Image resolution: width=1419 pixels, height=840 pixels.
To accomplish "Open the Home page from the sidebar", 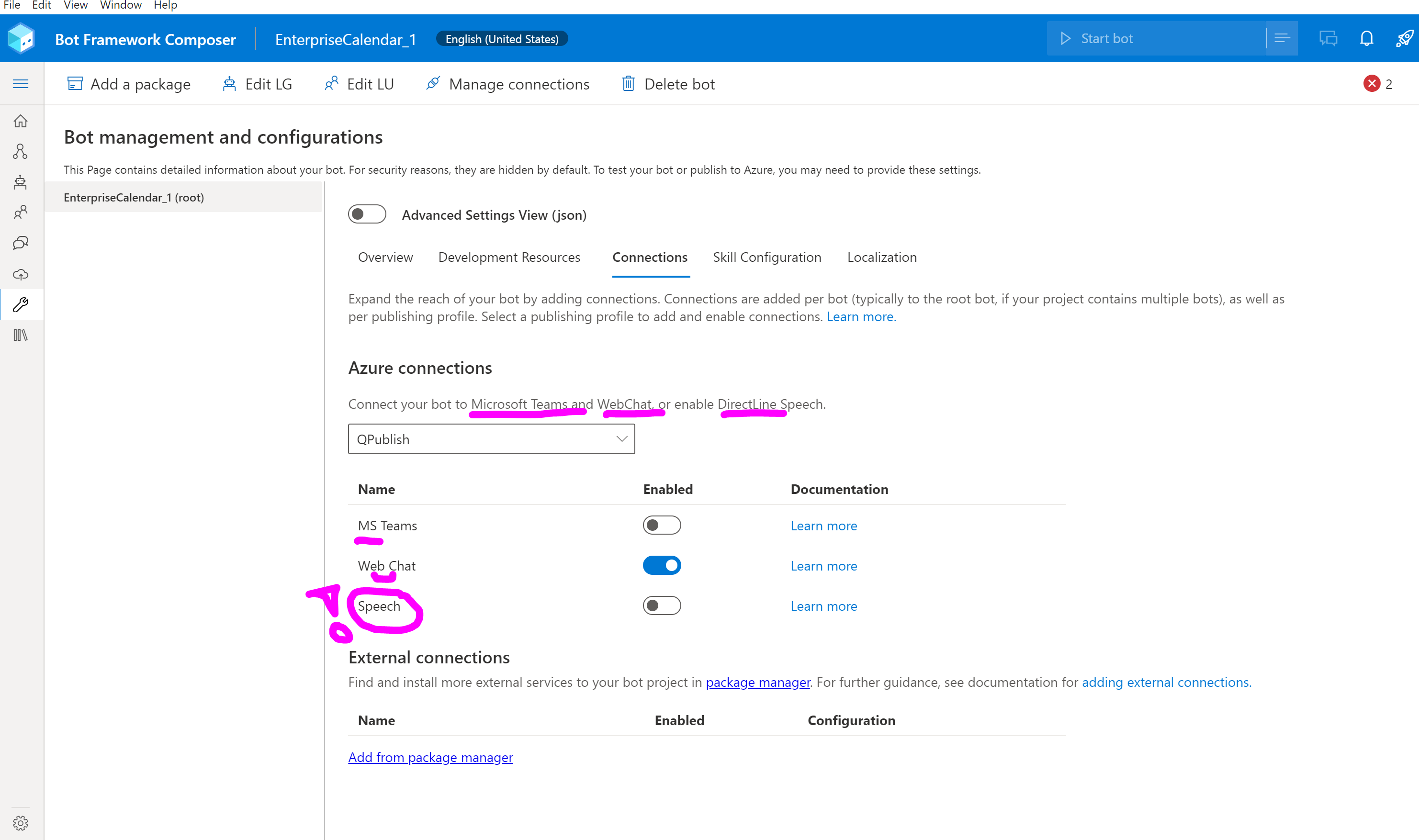I will point(21,121).
